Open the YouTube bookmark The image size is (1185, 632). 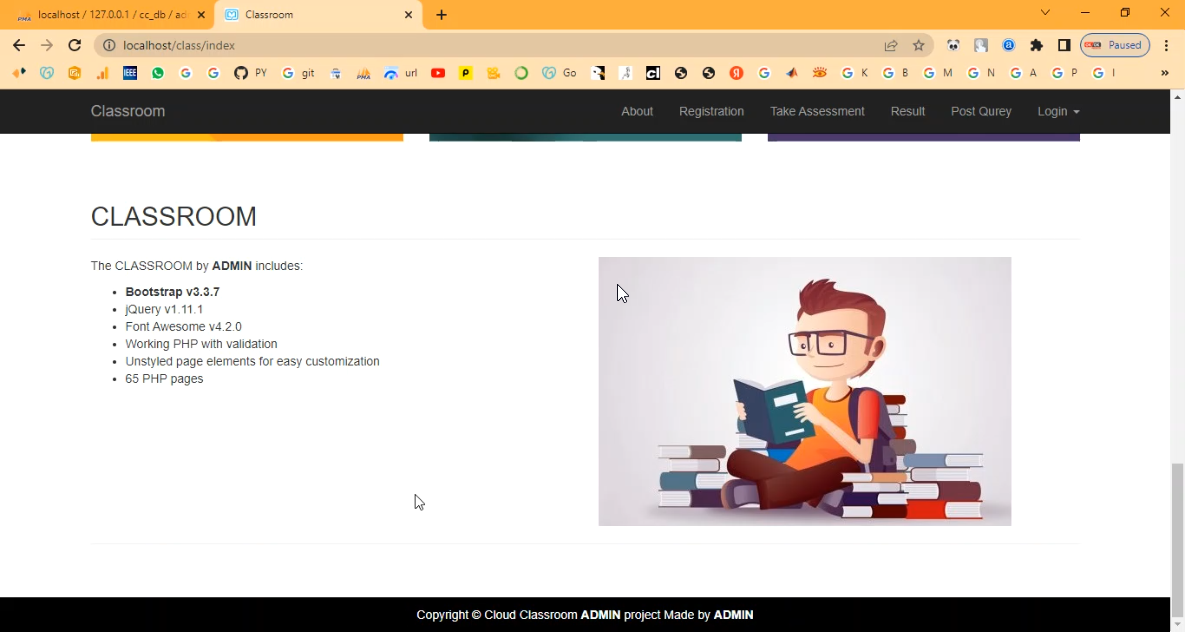coord(438,73)
